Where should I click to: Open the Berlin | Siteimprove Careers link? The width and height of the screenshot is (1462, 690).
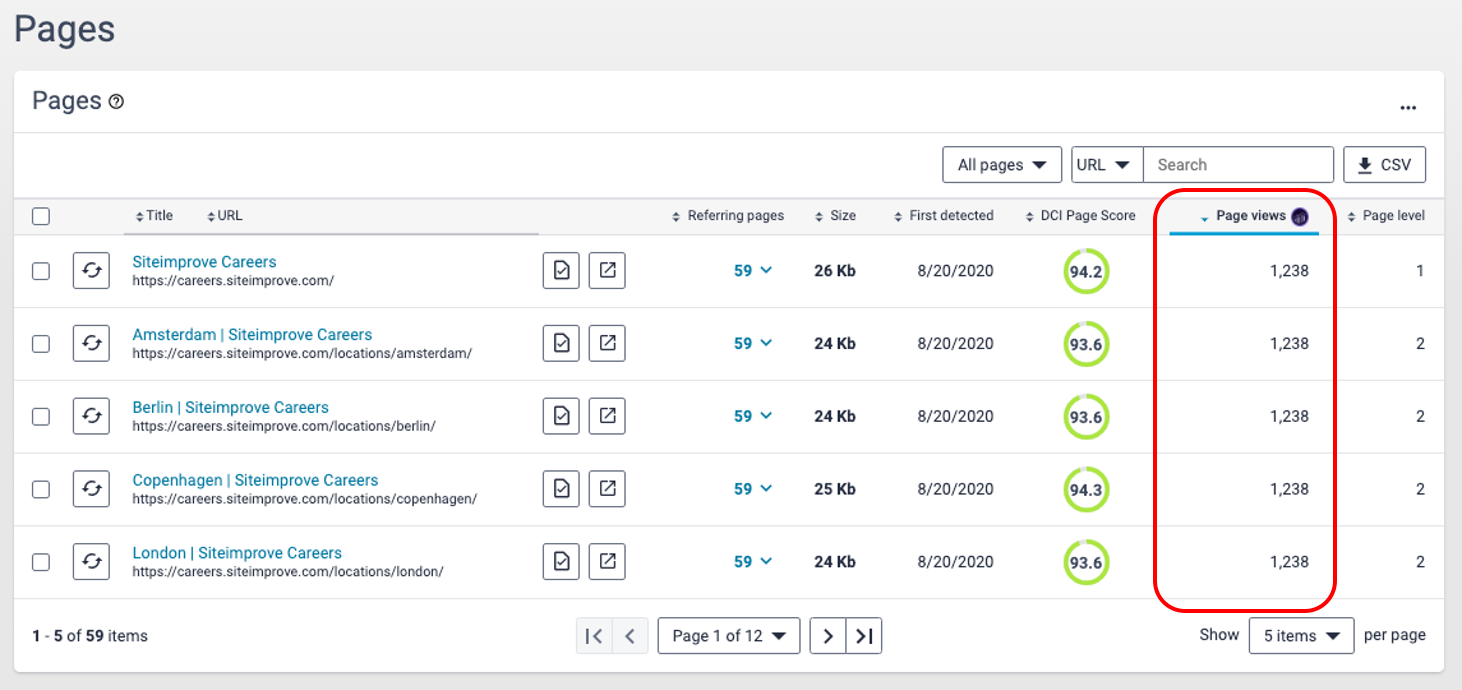point(230,408)
